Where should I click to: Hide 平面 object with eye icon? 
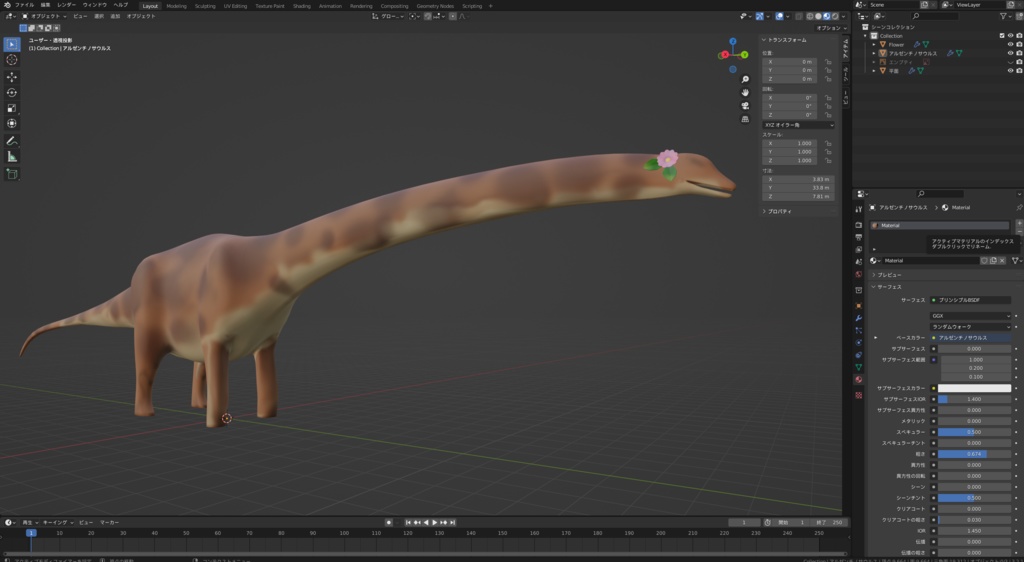[x=1010, y=70]
